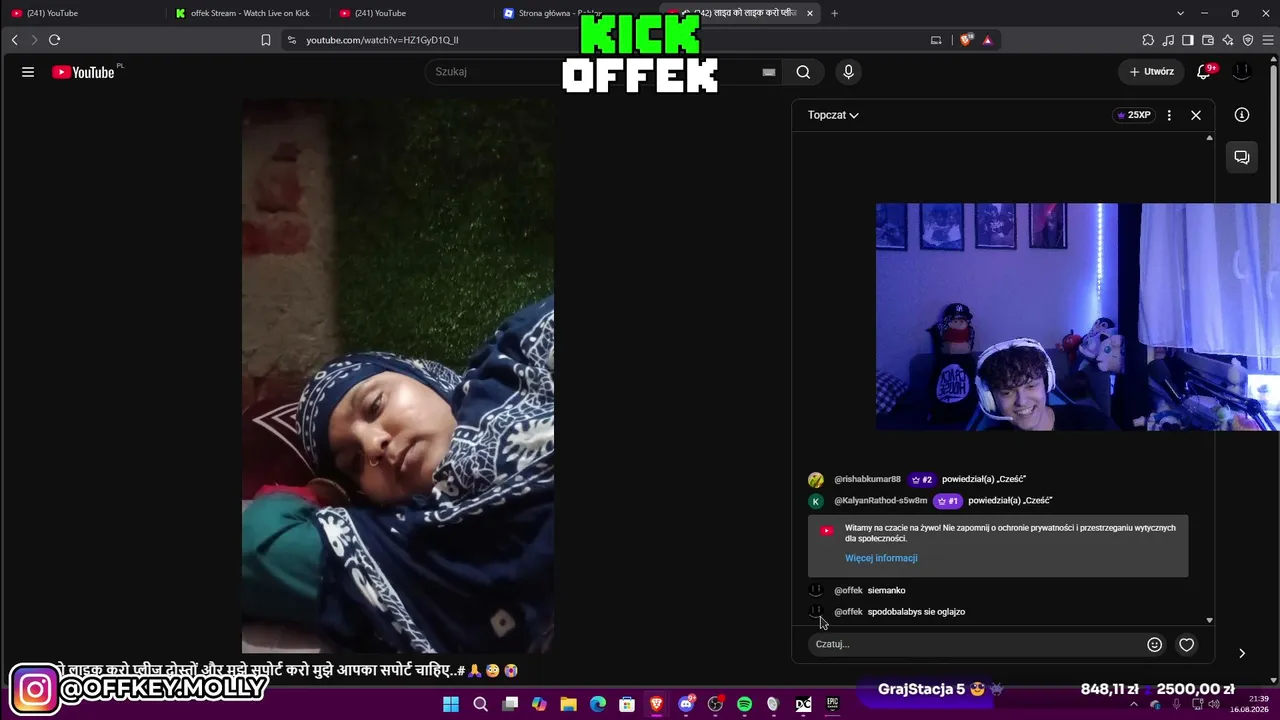The image size is (1280, 720).
Task: Open Epic Games Launcher from the taskbar
Action: tap(832, 704)
